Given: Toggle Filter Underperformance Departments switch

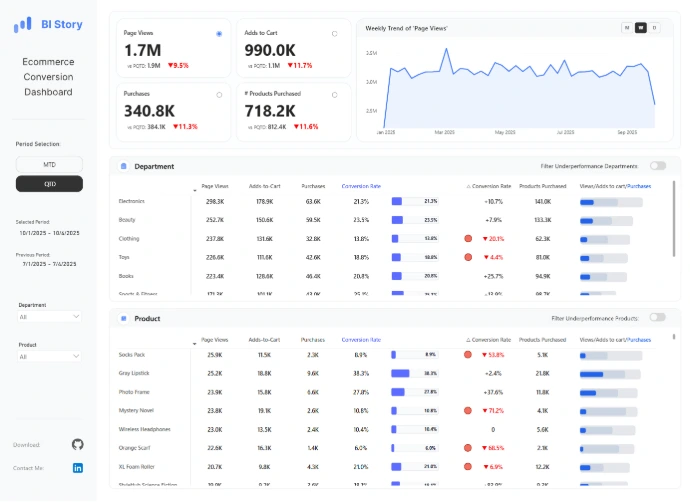Looking at the screenshot, I should [x=657, y=166].
